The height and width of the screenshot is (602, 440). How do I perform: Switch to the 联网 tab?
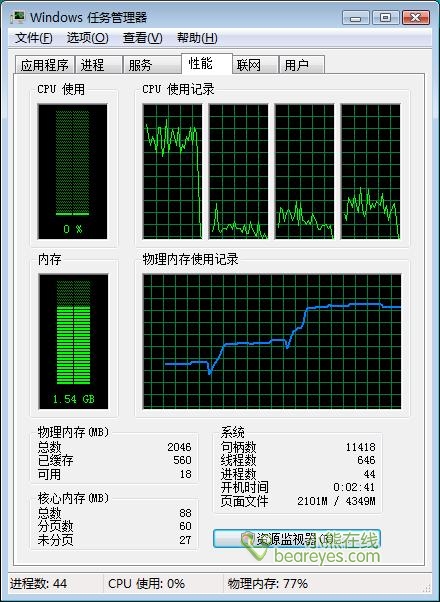255,64
